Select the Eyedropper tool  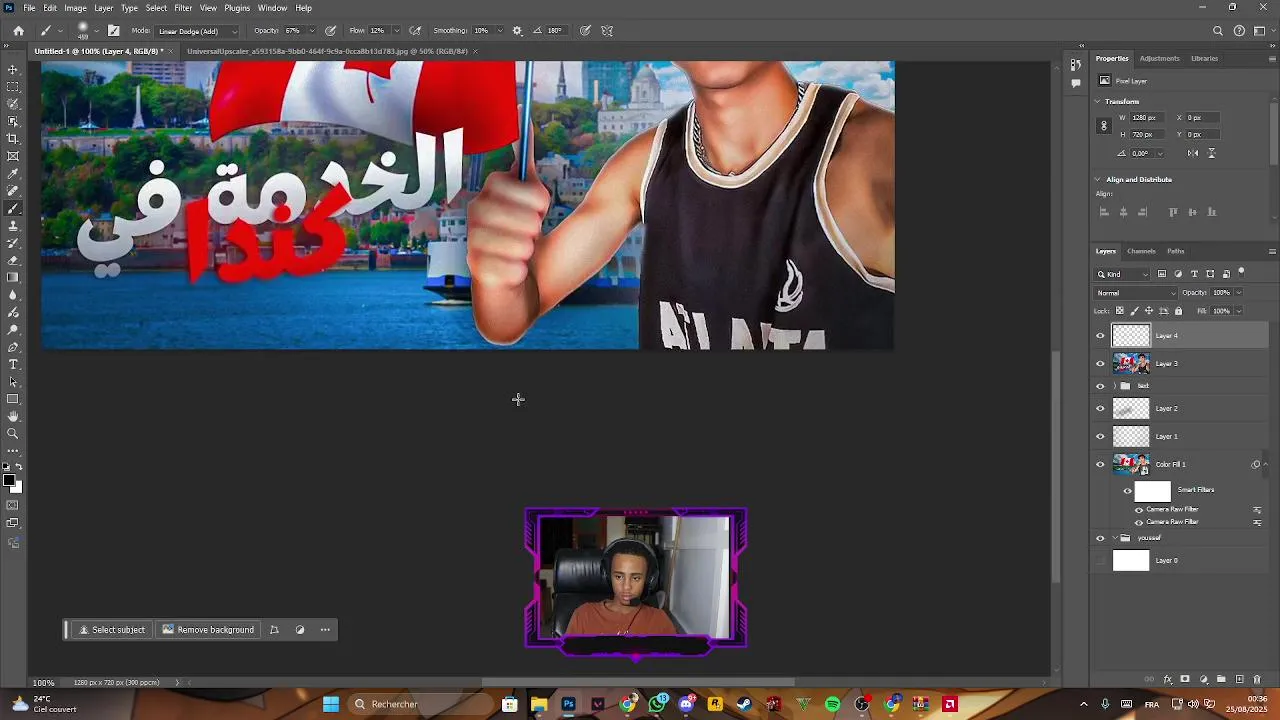pos(13,173)
